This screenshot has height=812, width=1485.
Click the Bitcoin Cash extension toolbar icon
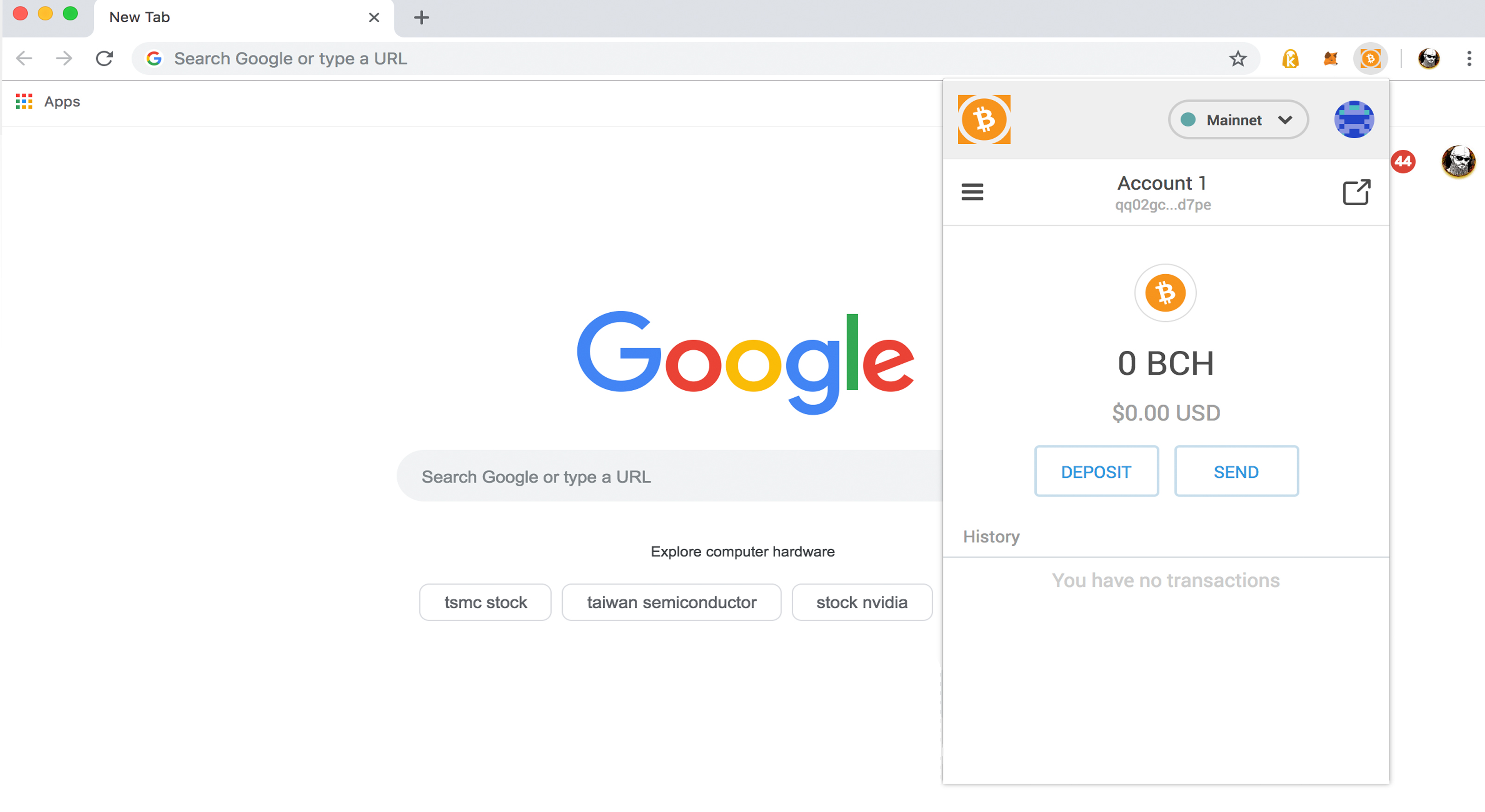(1370, 58)
